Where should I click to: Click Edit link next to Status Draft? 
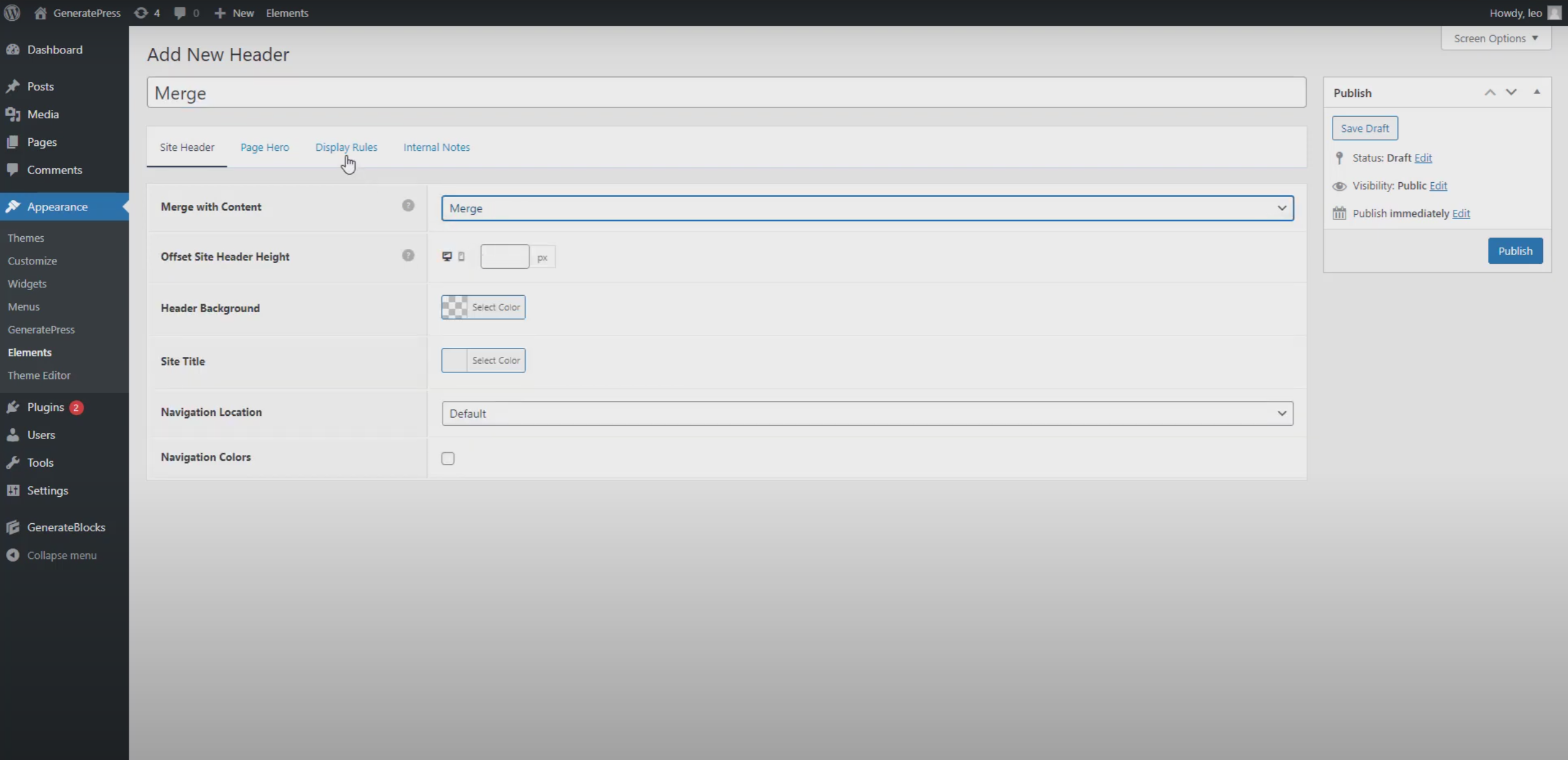point(1423,158)
